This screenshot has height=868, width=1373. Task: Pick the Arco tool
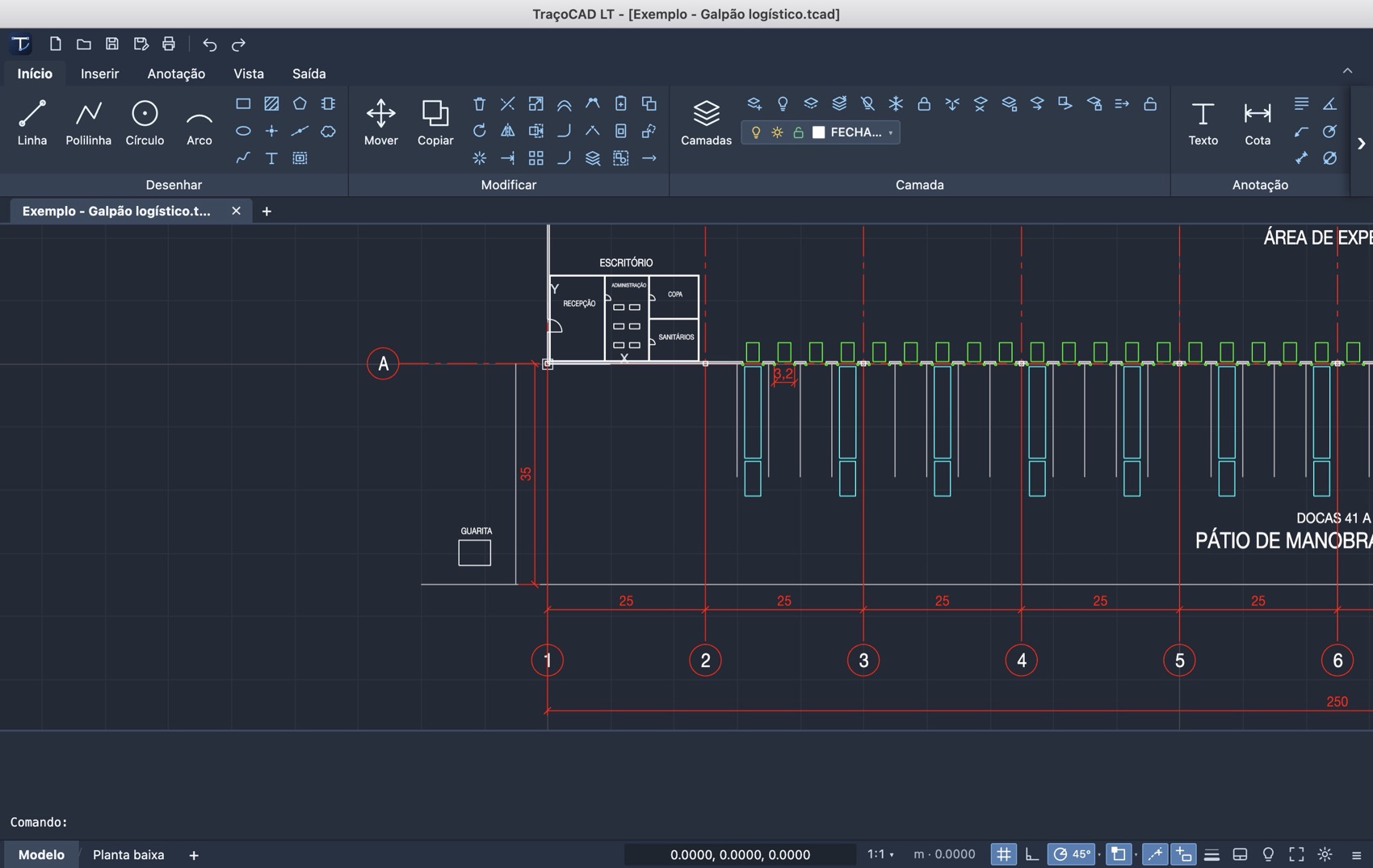point(199,123)
